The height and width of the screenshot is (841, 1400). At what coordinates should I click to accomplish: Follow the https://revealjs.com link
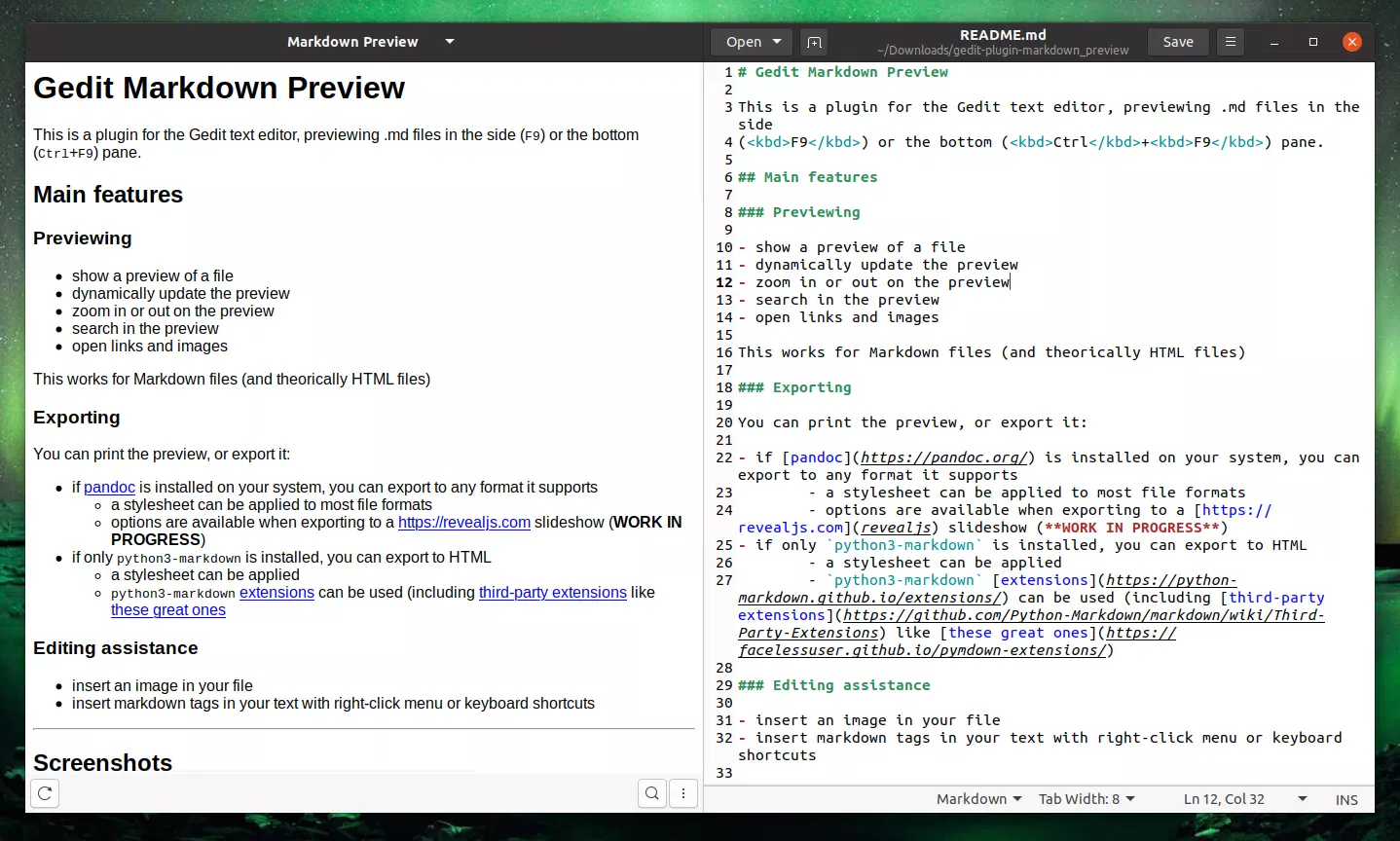coord(464,522)
